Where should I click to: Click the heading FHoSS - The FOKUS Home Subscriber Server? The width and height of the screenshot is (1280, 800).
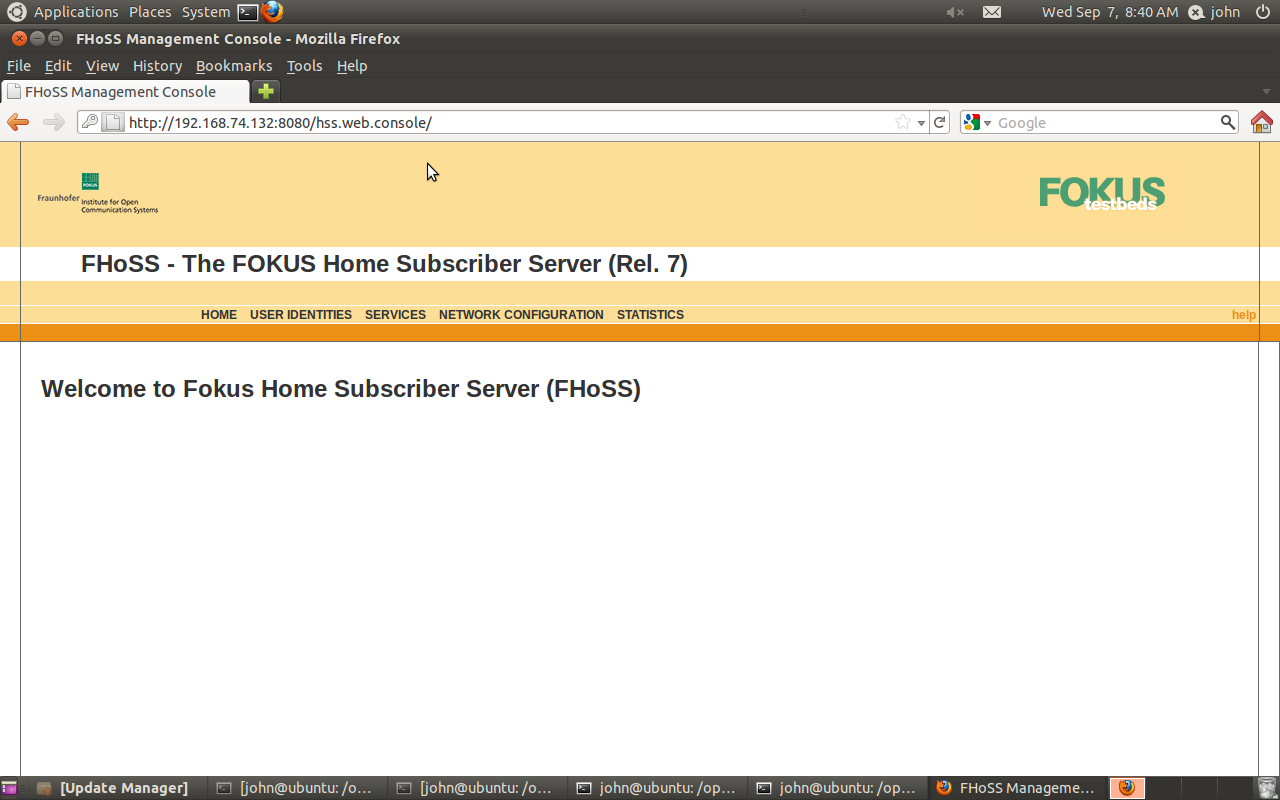click(x=384, y=264)
